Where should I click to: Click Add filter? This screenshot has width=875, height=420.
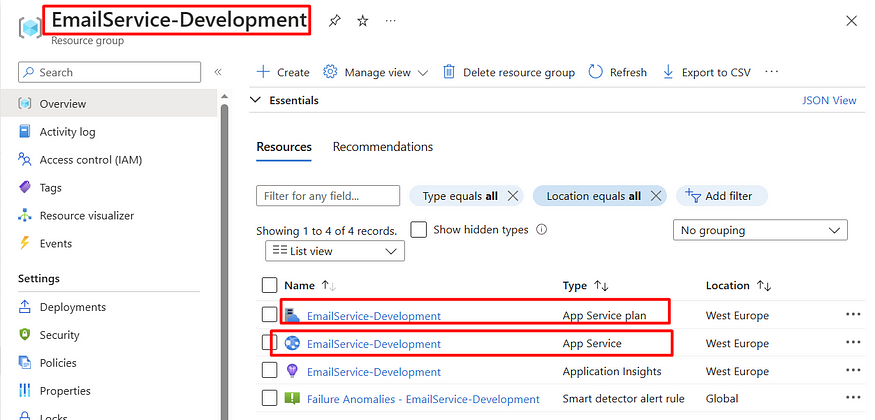722,196
